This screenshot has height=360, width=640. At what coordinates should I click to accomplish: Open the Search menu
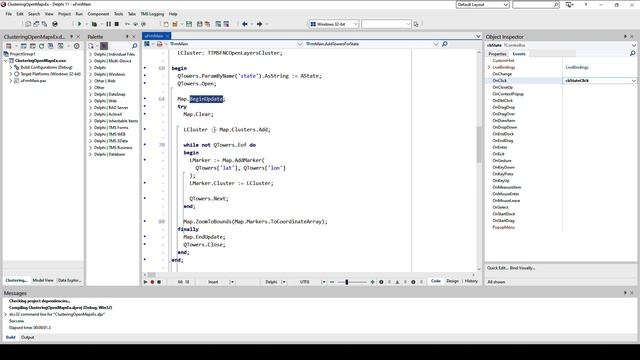coord(34,14)
